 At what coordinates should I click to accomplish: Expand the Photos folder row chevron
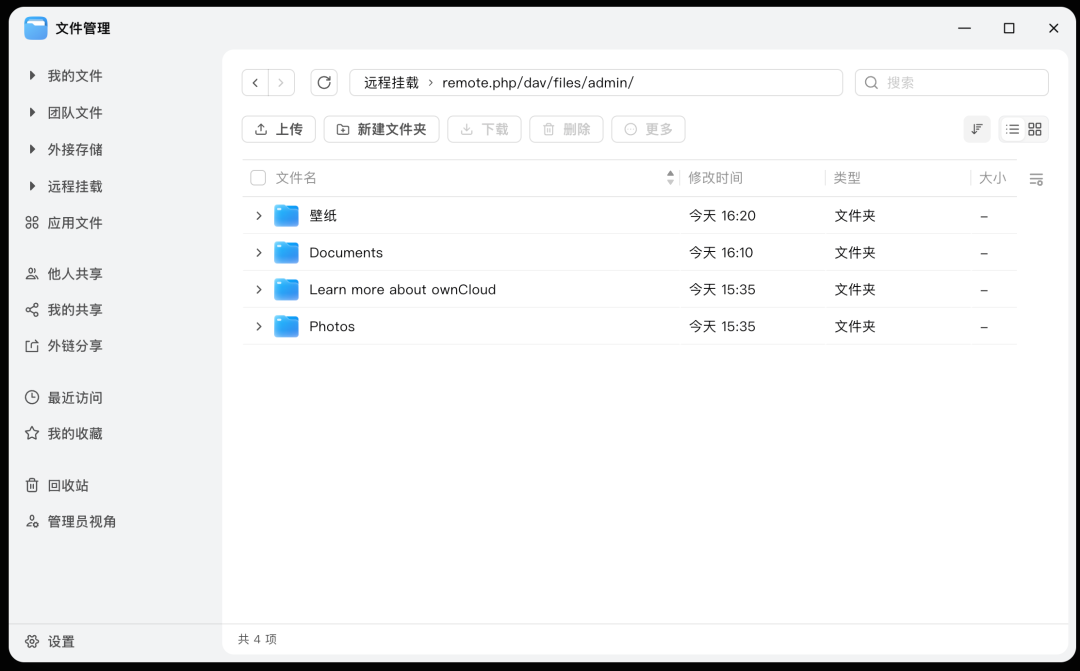[259, 327]
